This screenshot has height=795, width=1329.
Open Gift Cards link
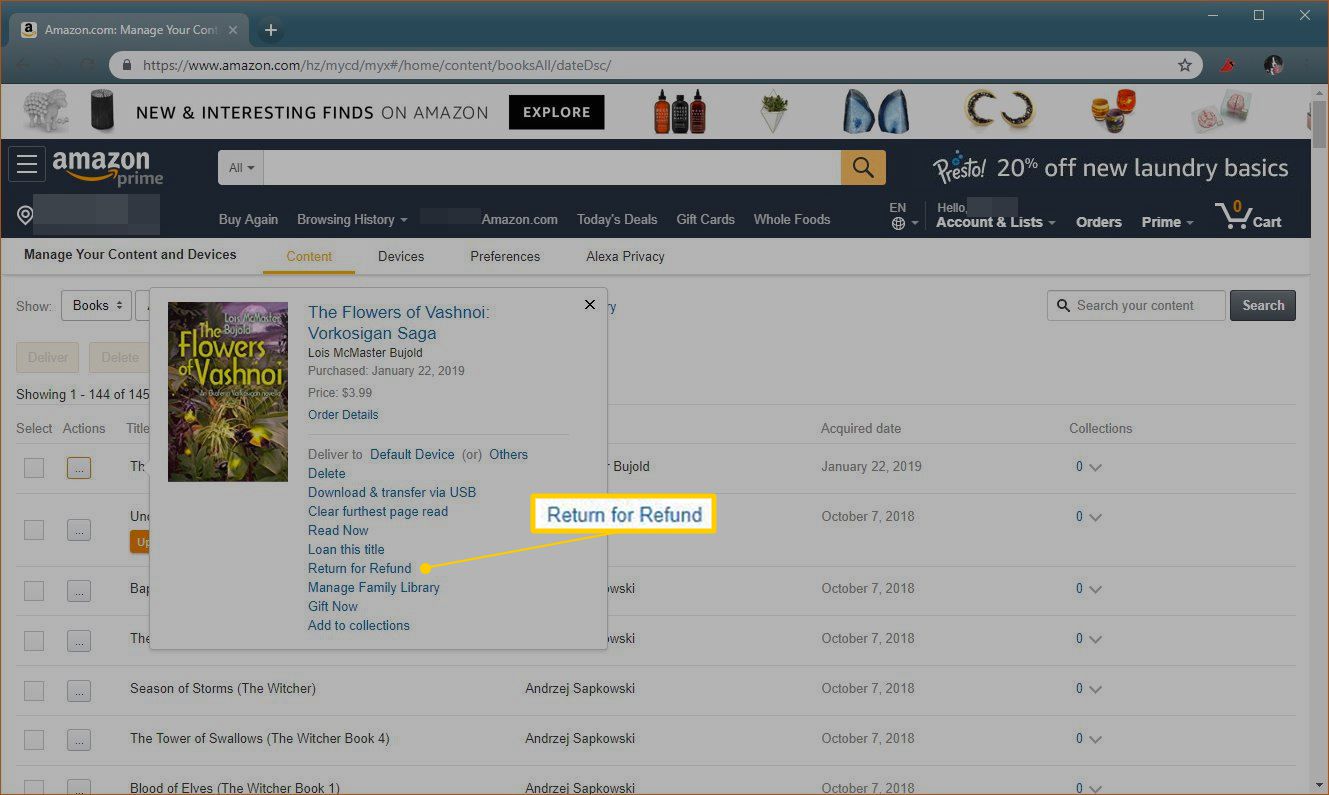(705, 219)
